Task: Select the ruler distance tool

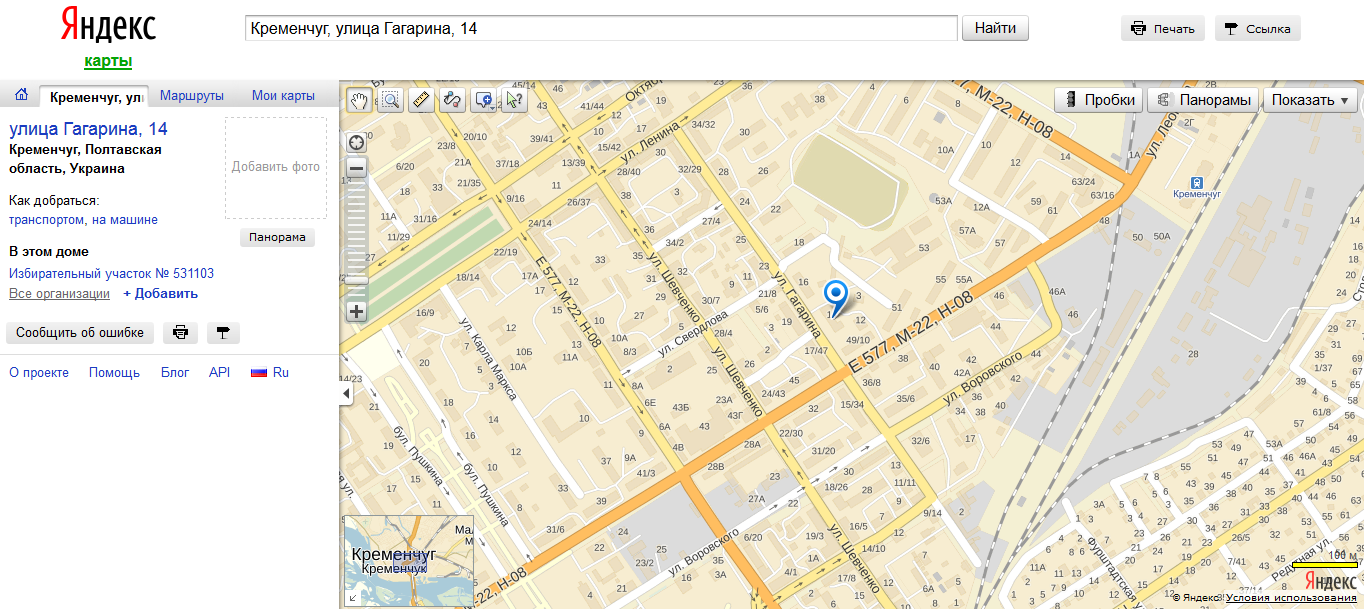Action: [x=421, y=99]
